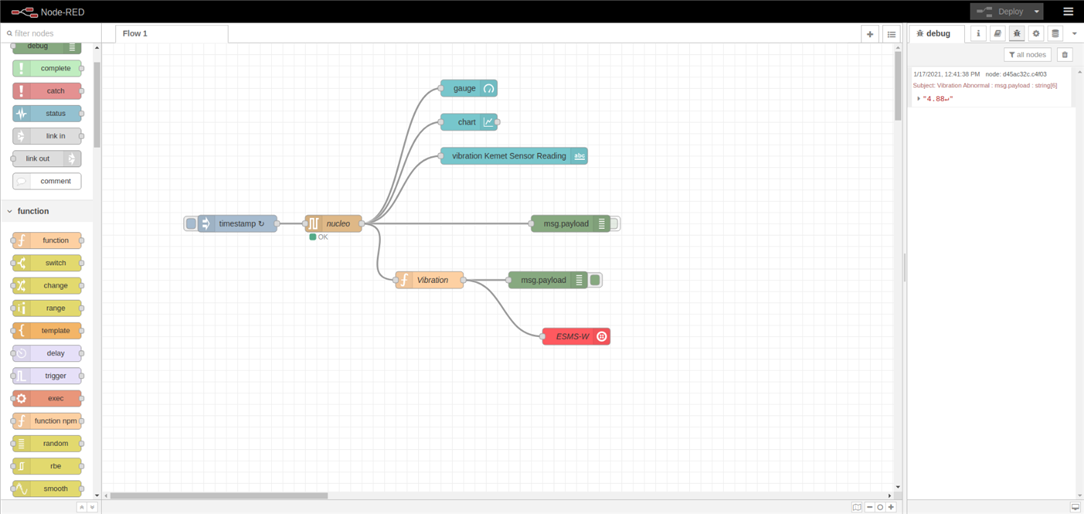The image size is (1084, 514).
Task: Open debug window icon at sidebar bottom
Action: pyautogui.click(x=1075, y=507)
